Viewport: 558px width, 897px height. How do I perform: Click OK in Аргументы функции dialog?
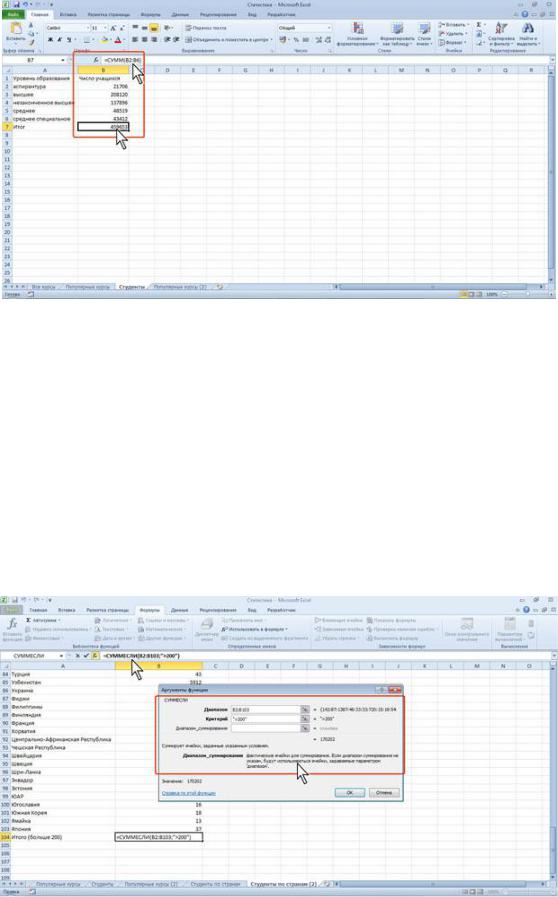[x=350, y=792]
